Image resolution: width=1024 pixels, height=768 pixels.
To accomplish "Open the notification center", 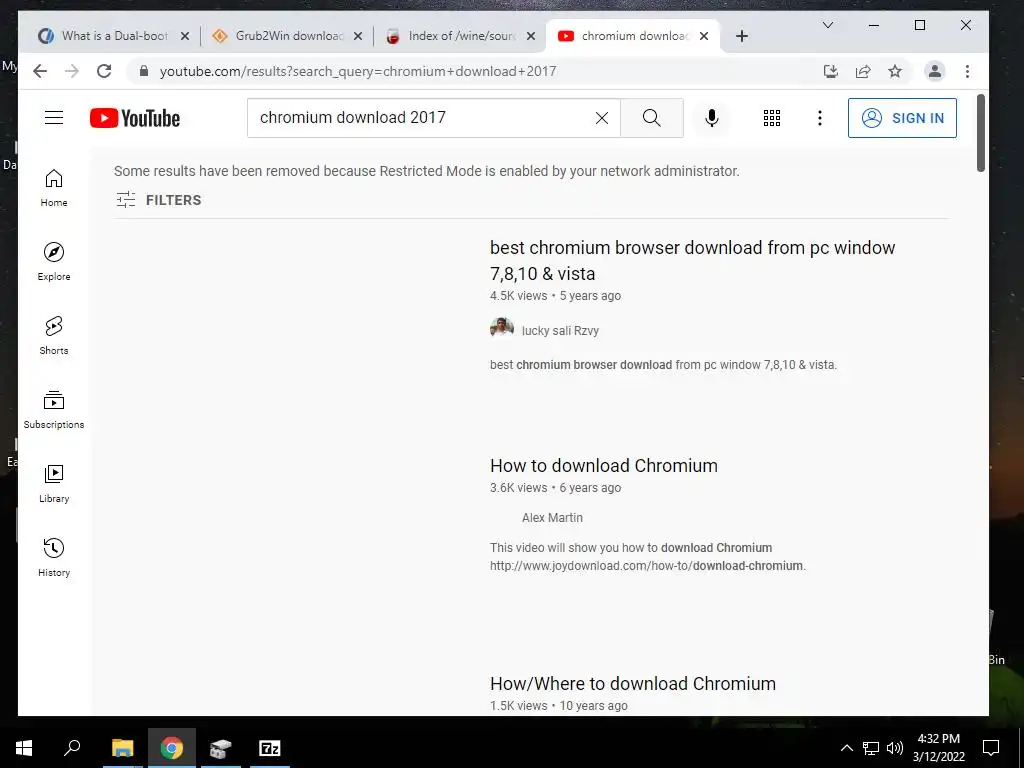I will tap(991, 748).
